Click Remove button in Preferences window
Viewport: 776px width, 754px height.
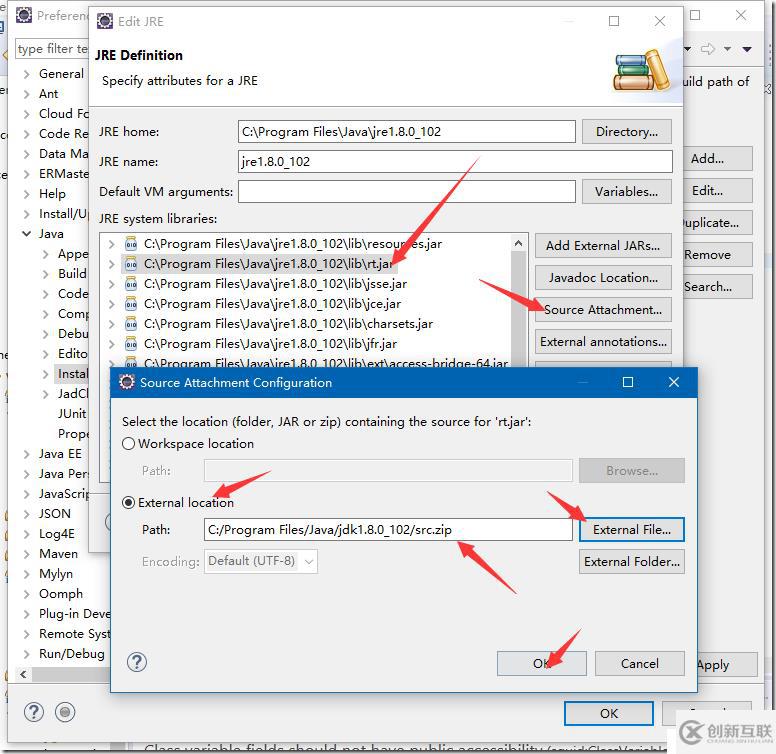pos(718,255)
